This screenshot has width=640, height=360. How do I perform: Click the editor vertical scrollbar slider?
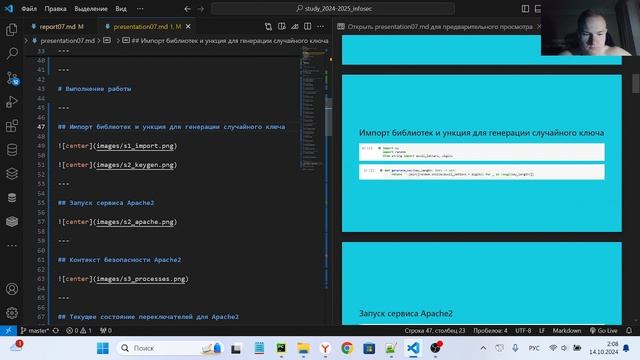[328, 116]
